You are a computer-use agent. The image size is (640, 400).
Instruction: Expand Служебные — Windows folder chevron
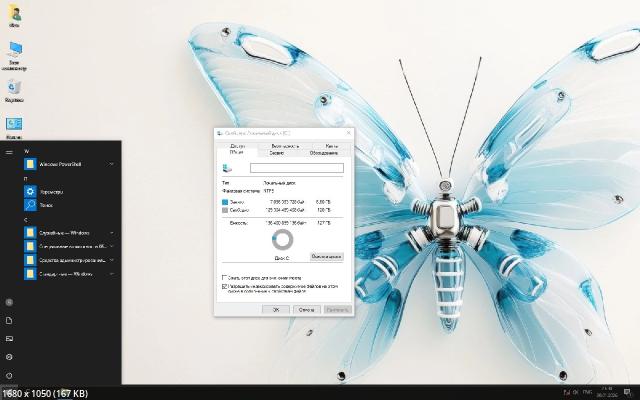coord(112,232)
